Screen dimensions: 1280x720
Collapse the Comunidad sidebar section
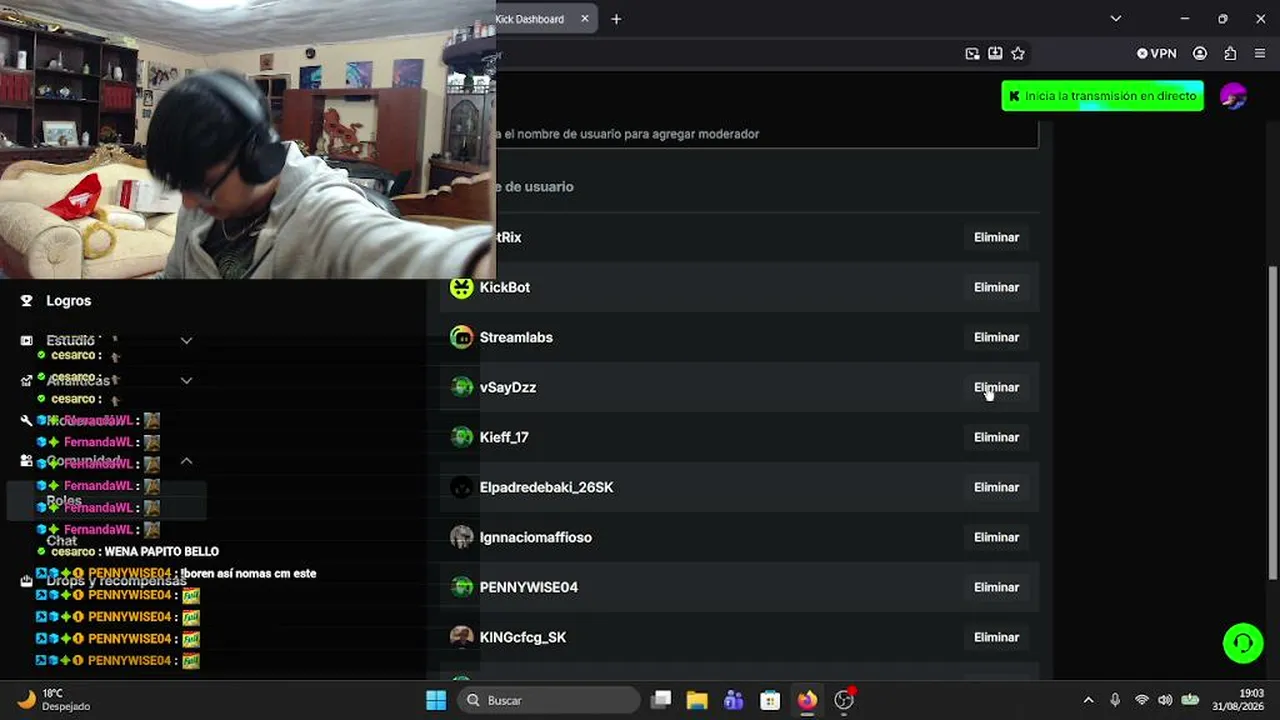(186, 461)
